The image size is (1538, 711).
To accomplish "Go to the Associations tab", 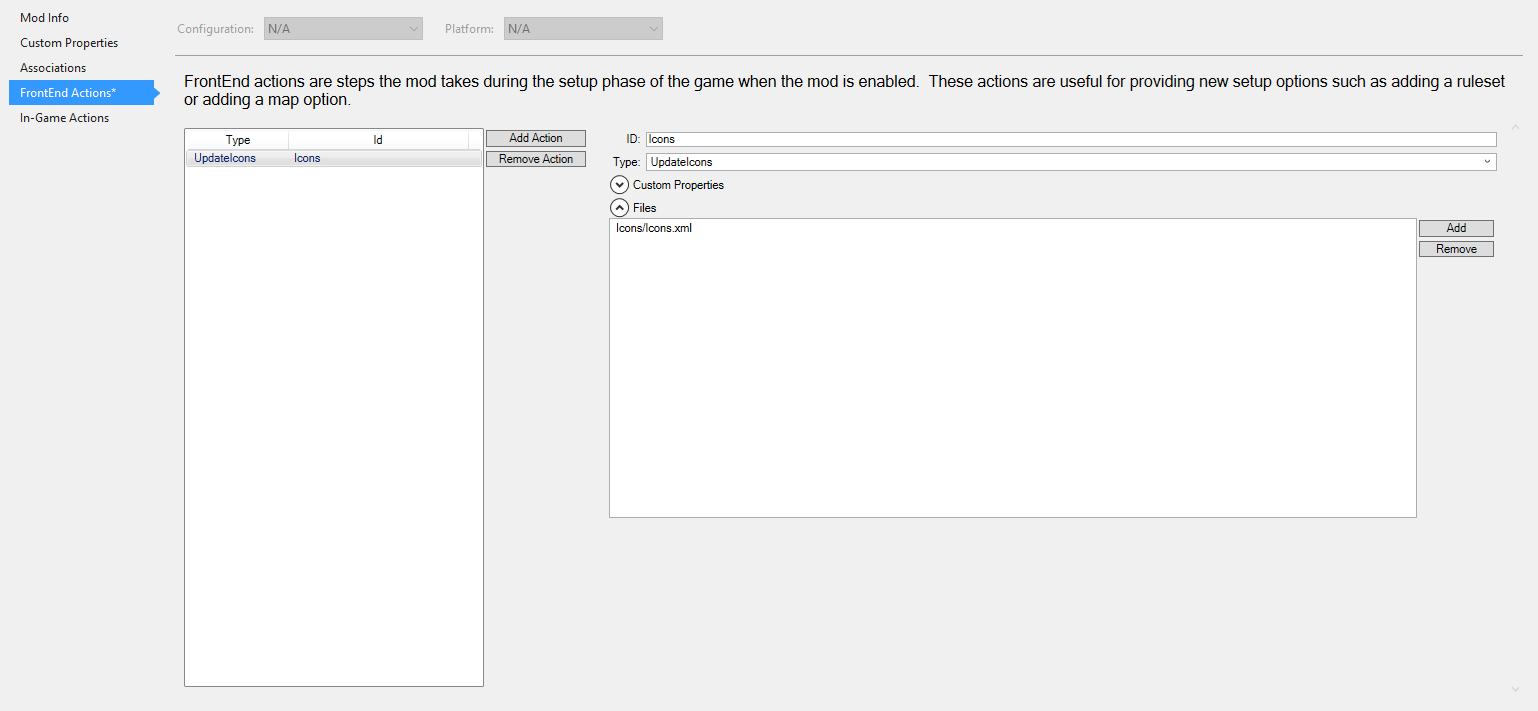I will pyautogui.click(x=53, y=68).
